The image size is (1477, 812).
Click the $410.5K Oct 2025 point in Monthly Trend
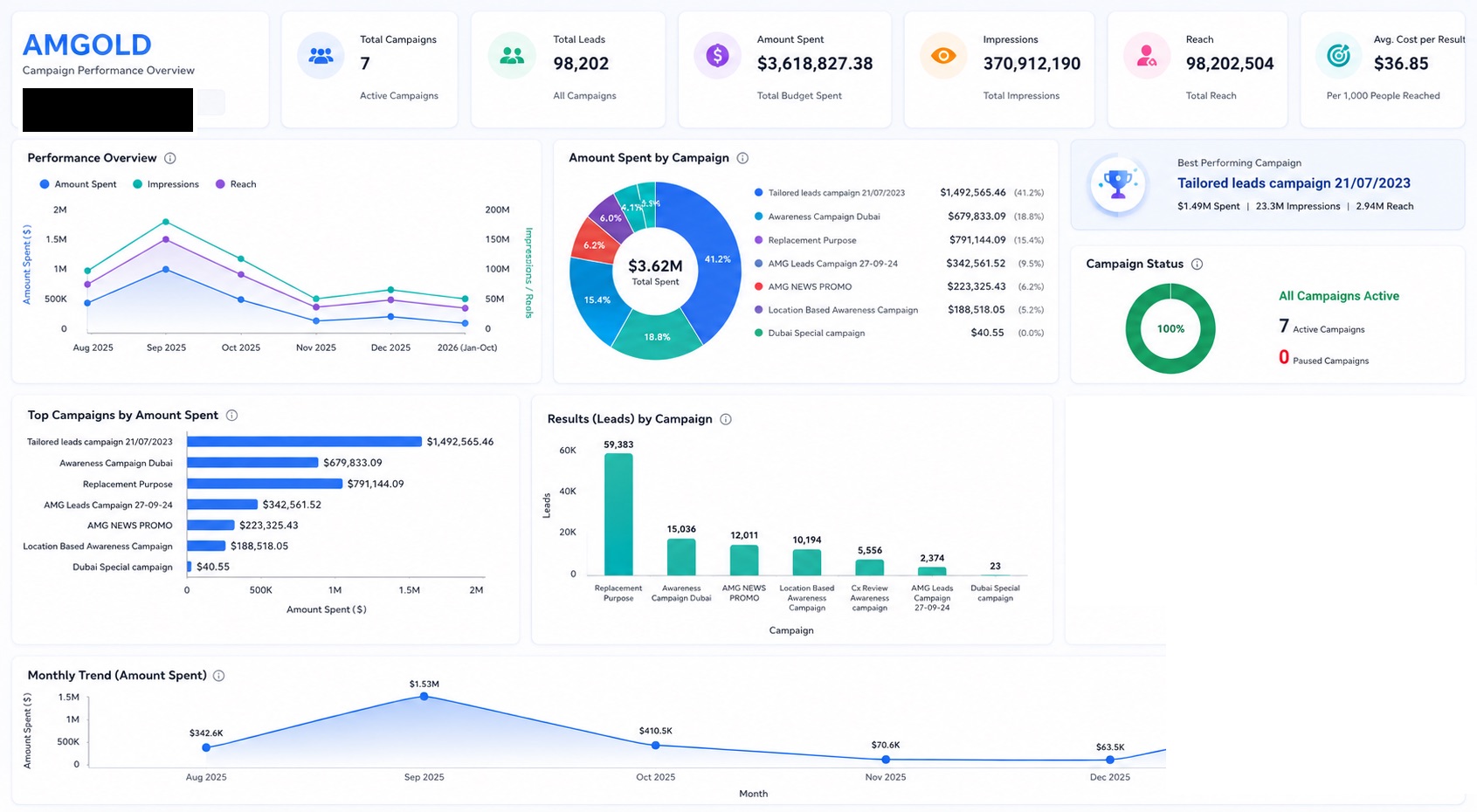coord(656,745)
